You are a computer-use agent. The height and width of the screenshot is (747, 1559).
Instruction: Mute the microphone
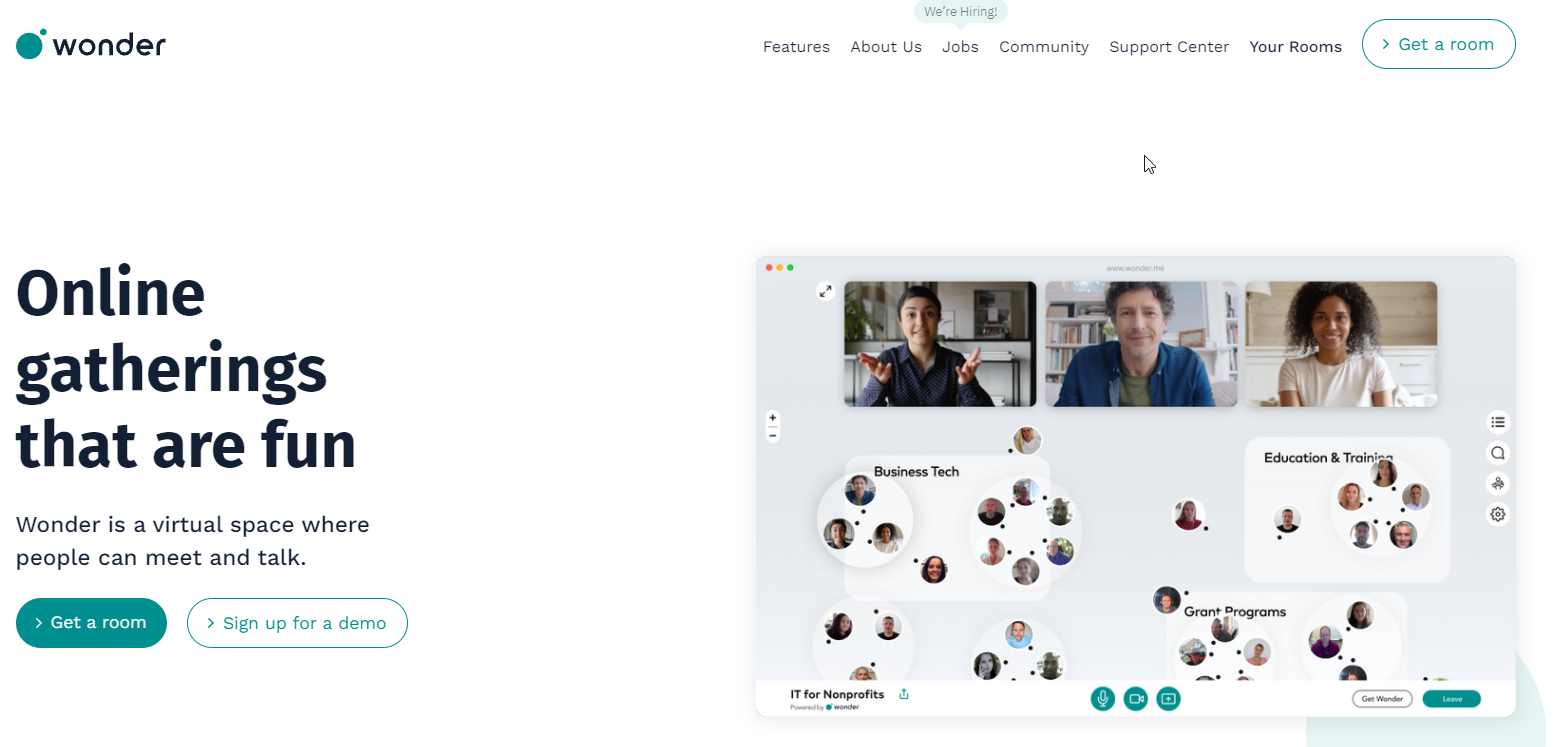[1102, 699]
